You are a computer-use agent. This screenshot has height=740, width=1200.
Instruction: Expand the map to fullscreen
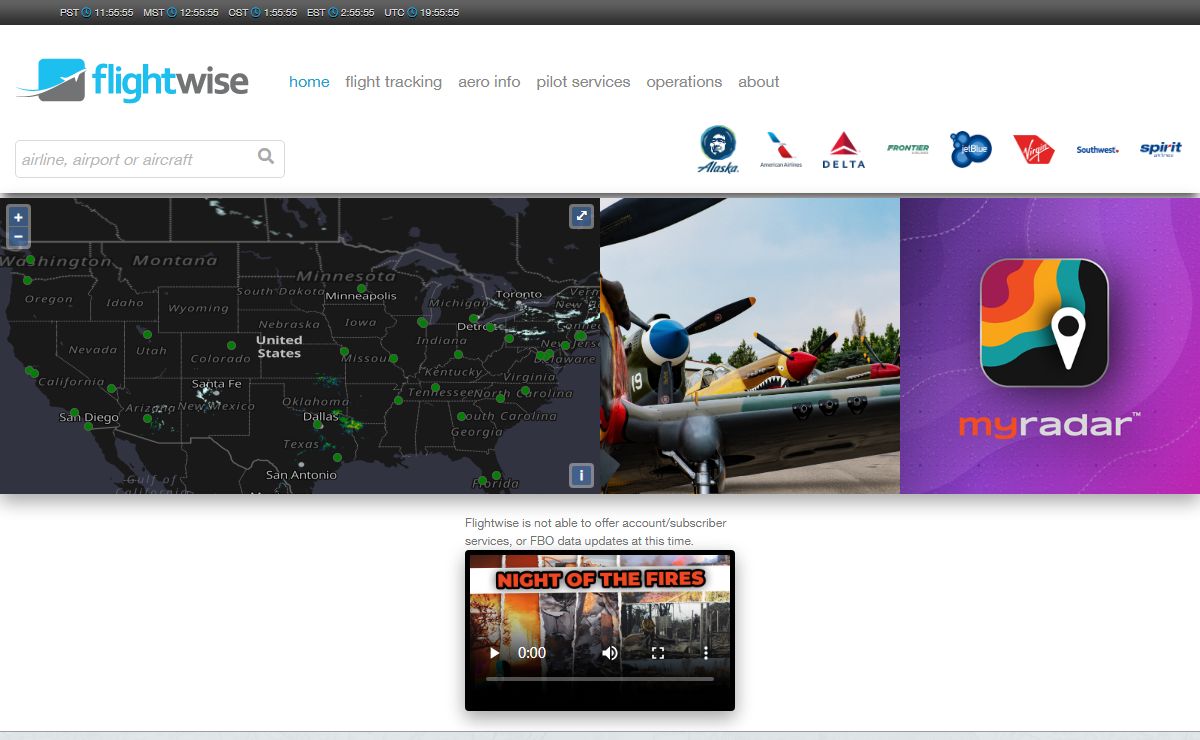point(582,216)
